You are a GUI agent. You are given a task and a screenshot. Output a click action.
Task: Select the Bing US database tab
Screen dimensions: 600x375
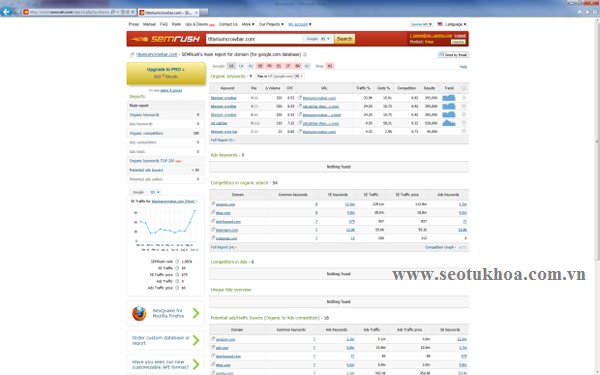[330, 66]
